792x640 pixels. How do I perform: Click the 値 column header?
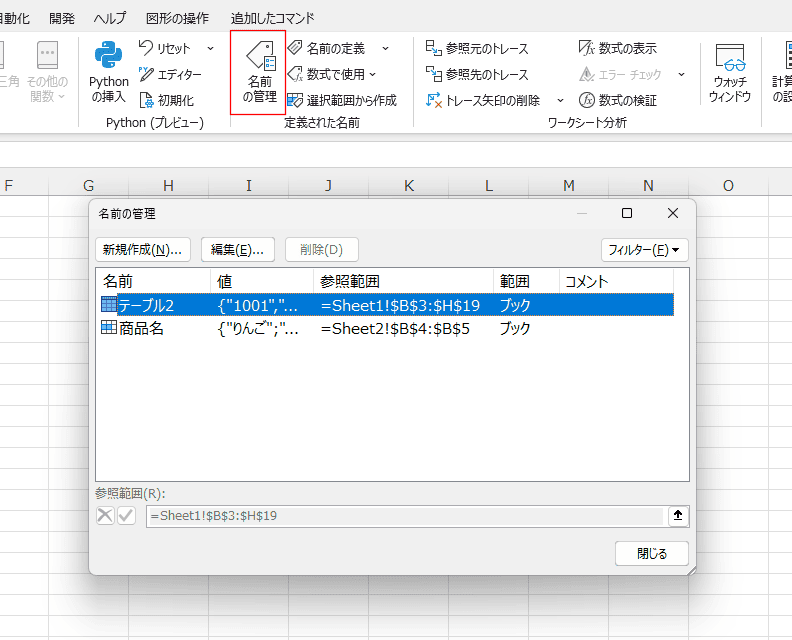point(262,281)
